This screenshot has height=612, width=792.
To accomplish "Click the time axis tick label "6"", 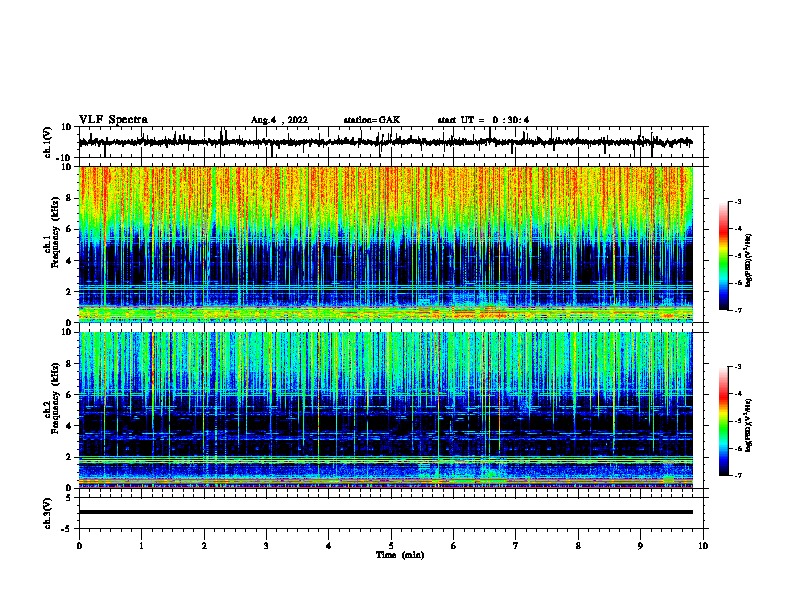I will tap(454, 546).
